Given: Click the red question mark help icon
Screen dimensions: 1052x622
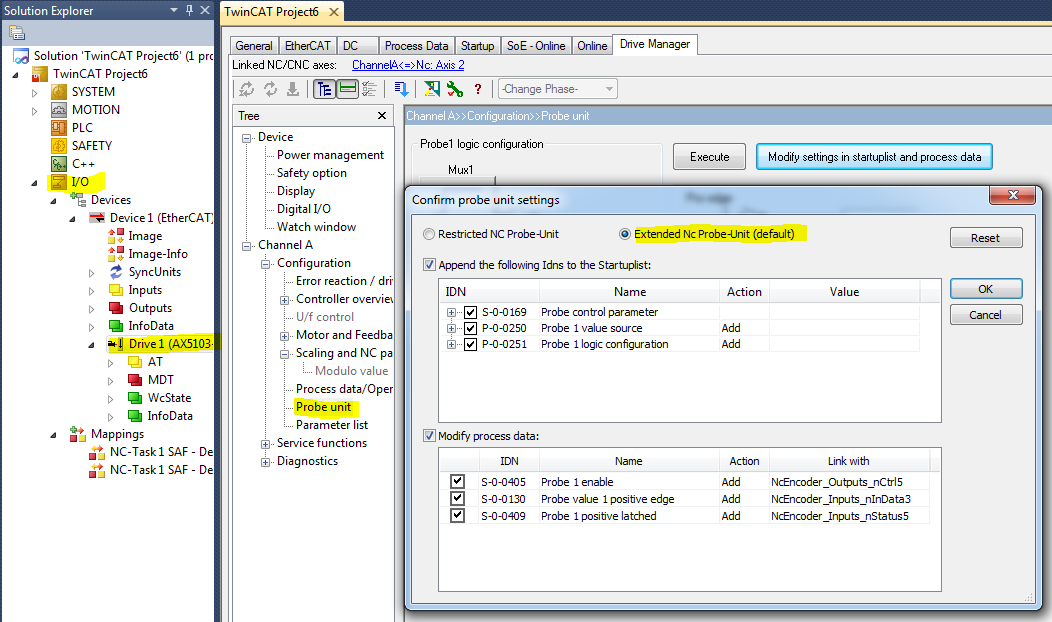Looking at the screenshot, I should [x=478, y=89].
